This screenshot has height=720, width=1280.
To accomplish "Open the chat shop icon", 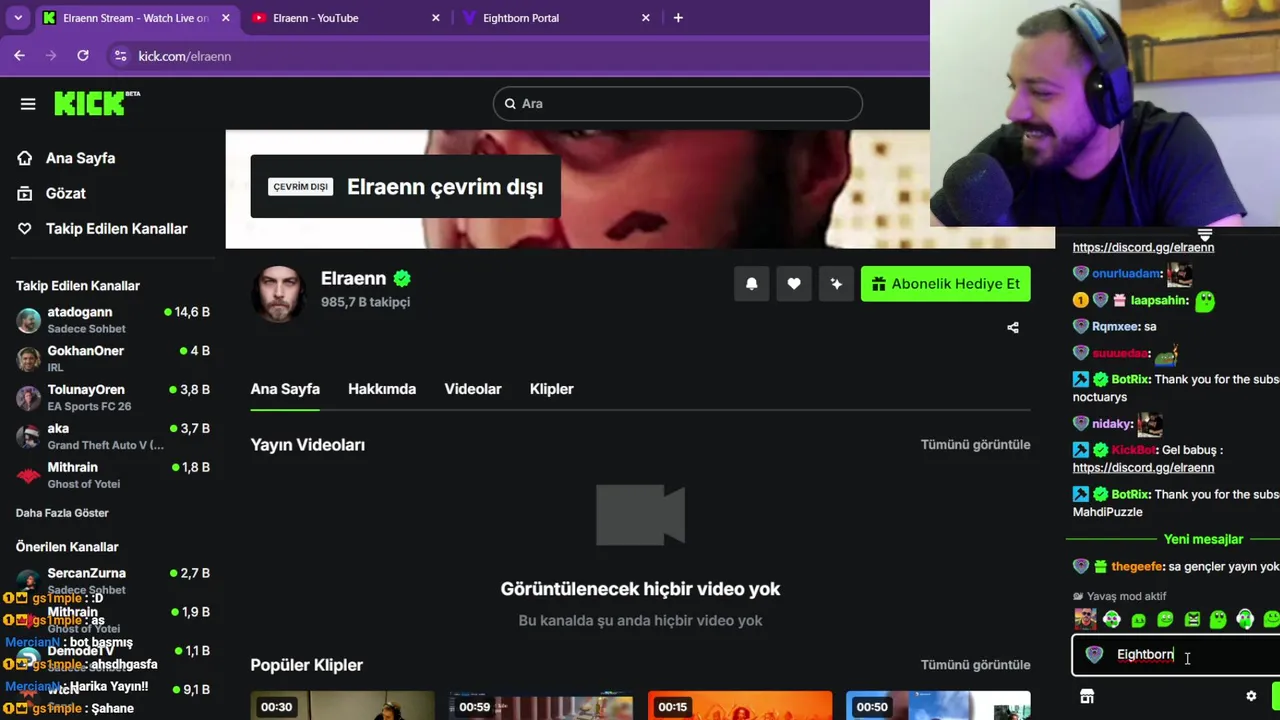I will point(1087,696).
